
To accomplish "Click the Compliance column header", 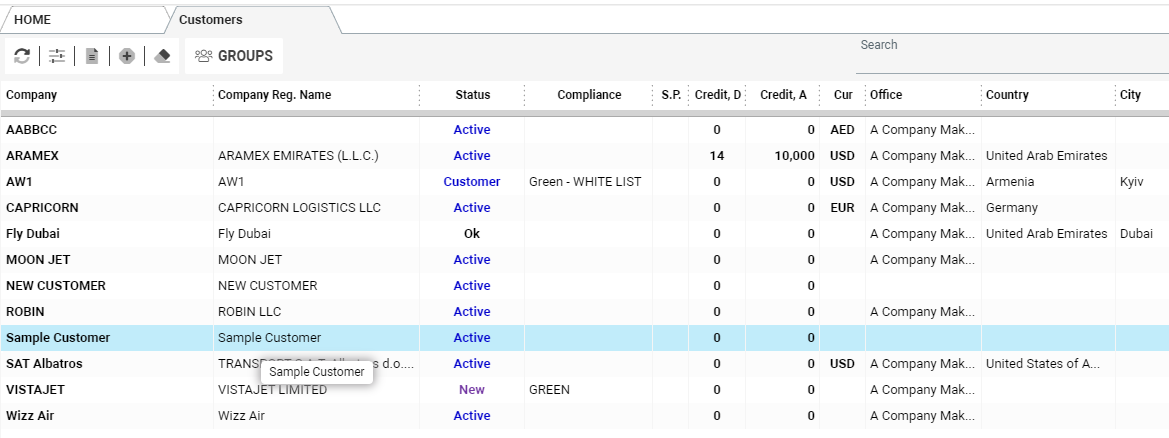I will point(589,95).
